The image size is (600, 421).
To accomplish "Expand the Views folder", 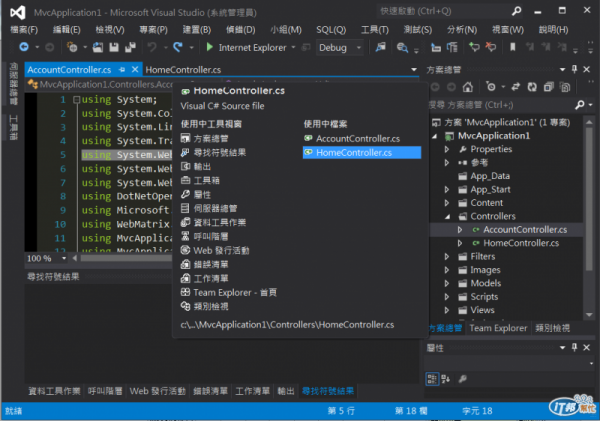I will 447,310.
